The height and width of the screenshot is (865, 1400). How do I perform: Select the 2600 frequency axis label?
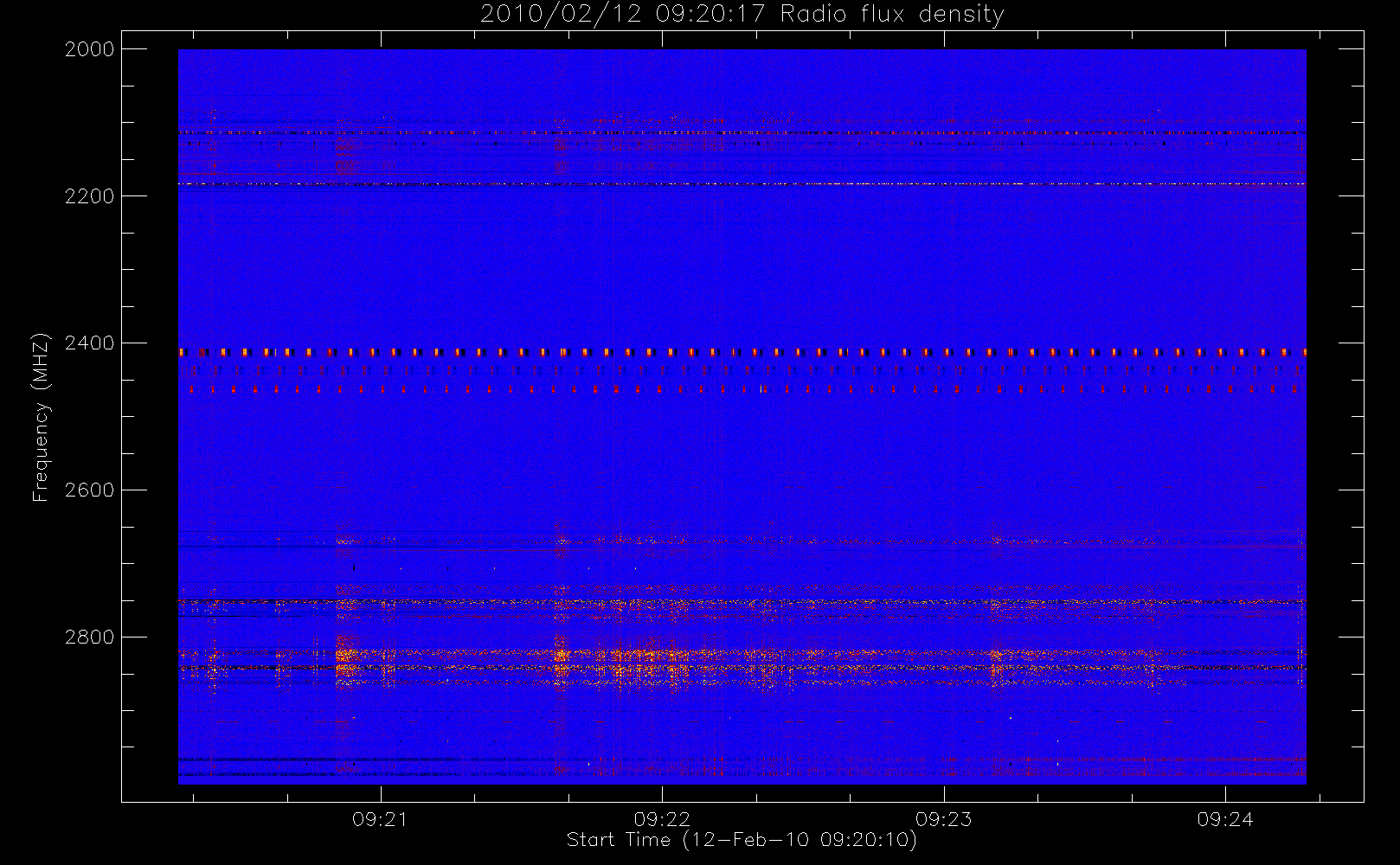coord(90,490)
